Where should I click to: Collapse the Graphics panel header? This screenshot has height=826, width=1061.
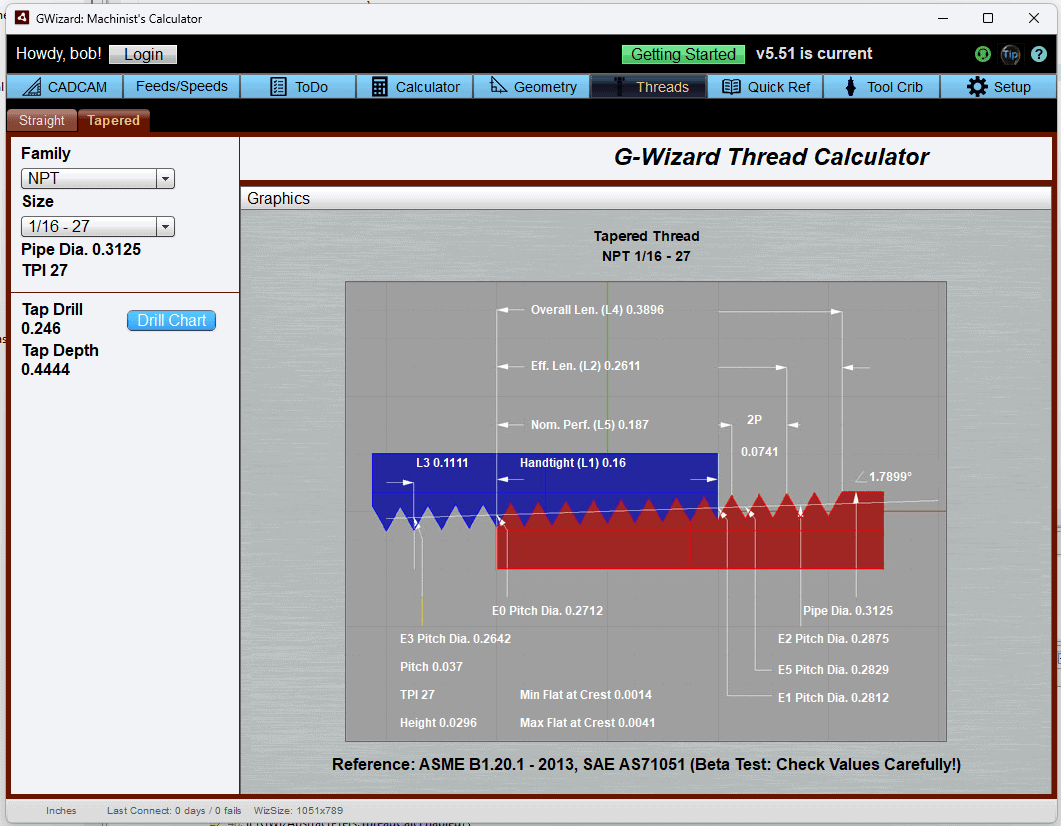(x=278, y=198)
